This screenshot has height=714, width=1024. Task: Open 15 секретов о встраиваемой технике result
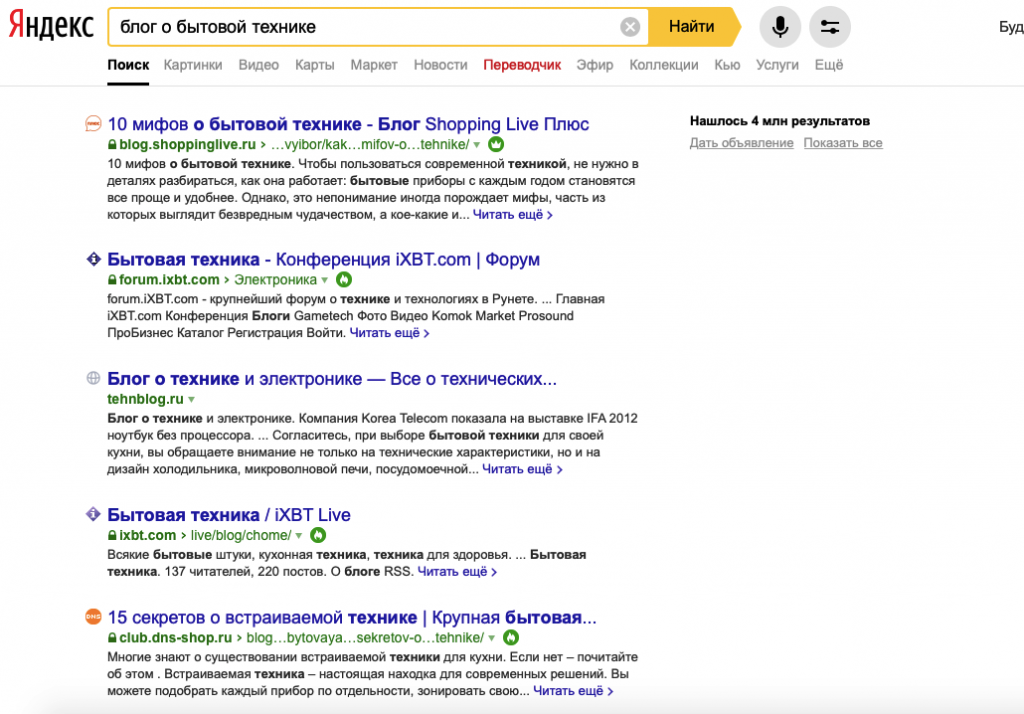pyautogui.click(x=352, y=617)
